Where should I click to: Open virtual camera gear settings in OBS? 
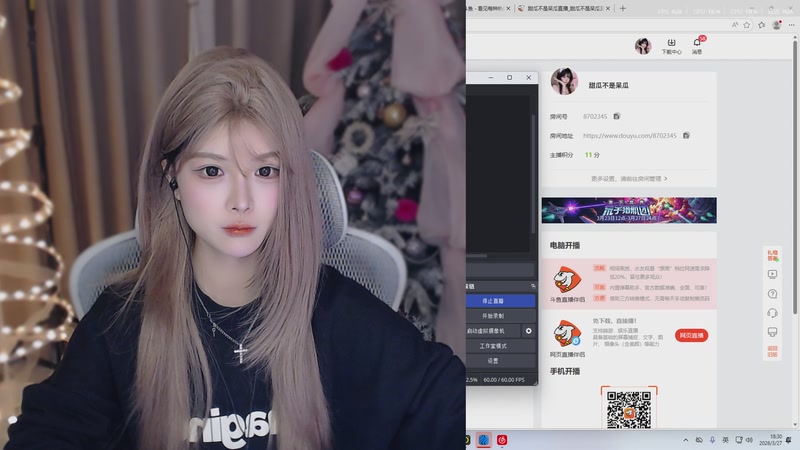coord(529,331)
